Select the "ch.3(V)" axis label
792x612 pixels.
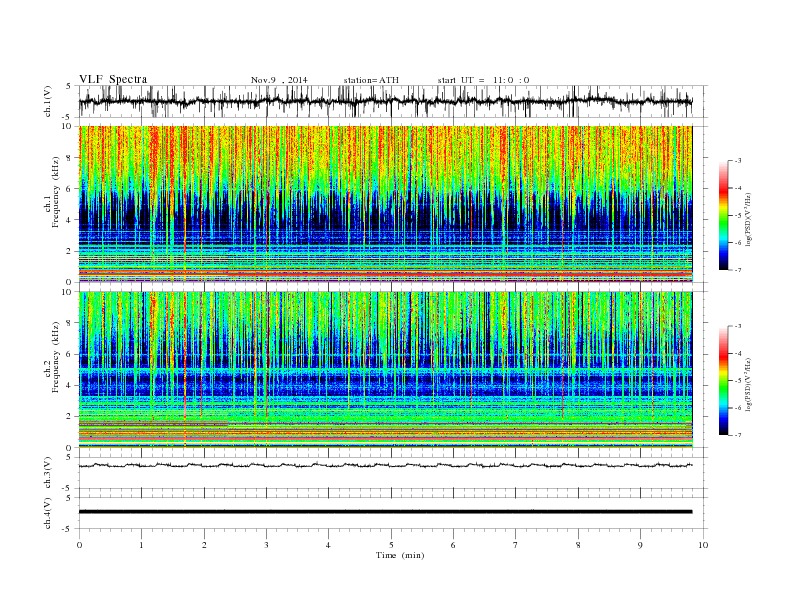(x=48, y=473)
